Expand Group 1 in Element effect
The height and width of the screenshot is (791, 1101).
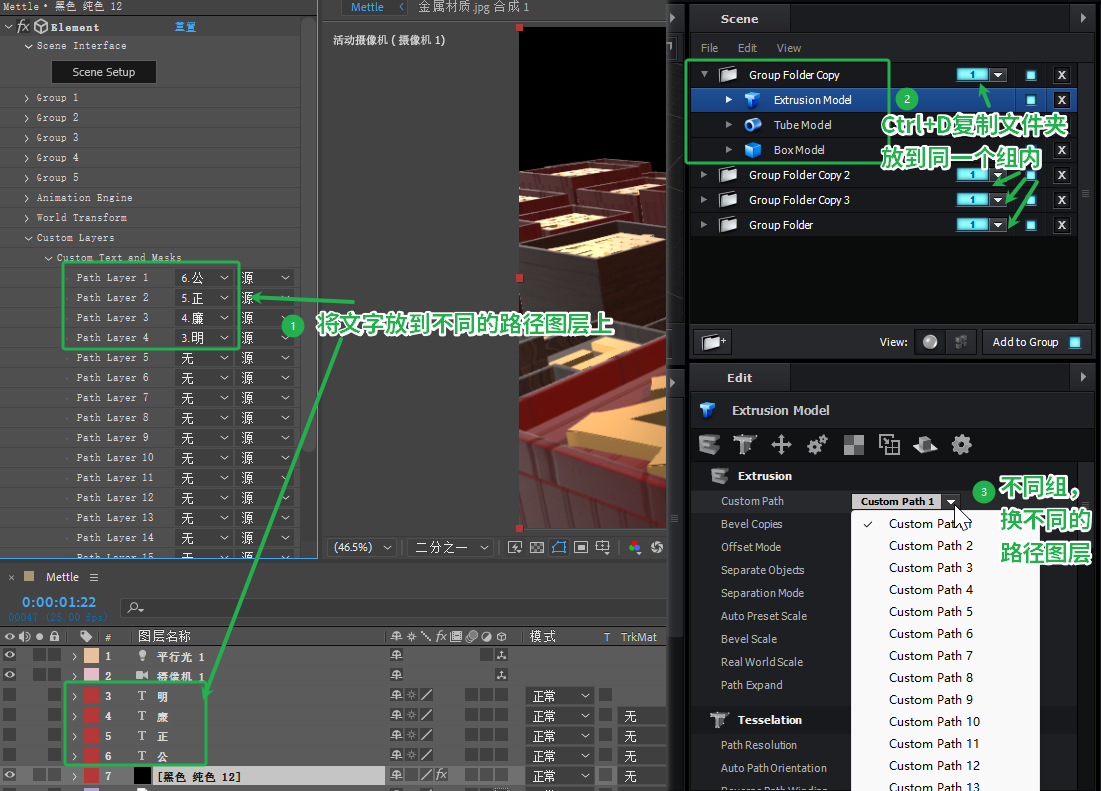[27, 98]
